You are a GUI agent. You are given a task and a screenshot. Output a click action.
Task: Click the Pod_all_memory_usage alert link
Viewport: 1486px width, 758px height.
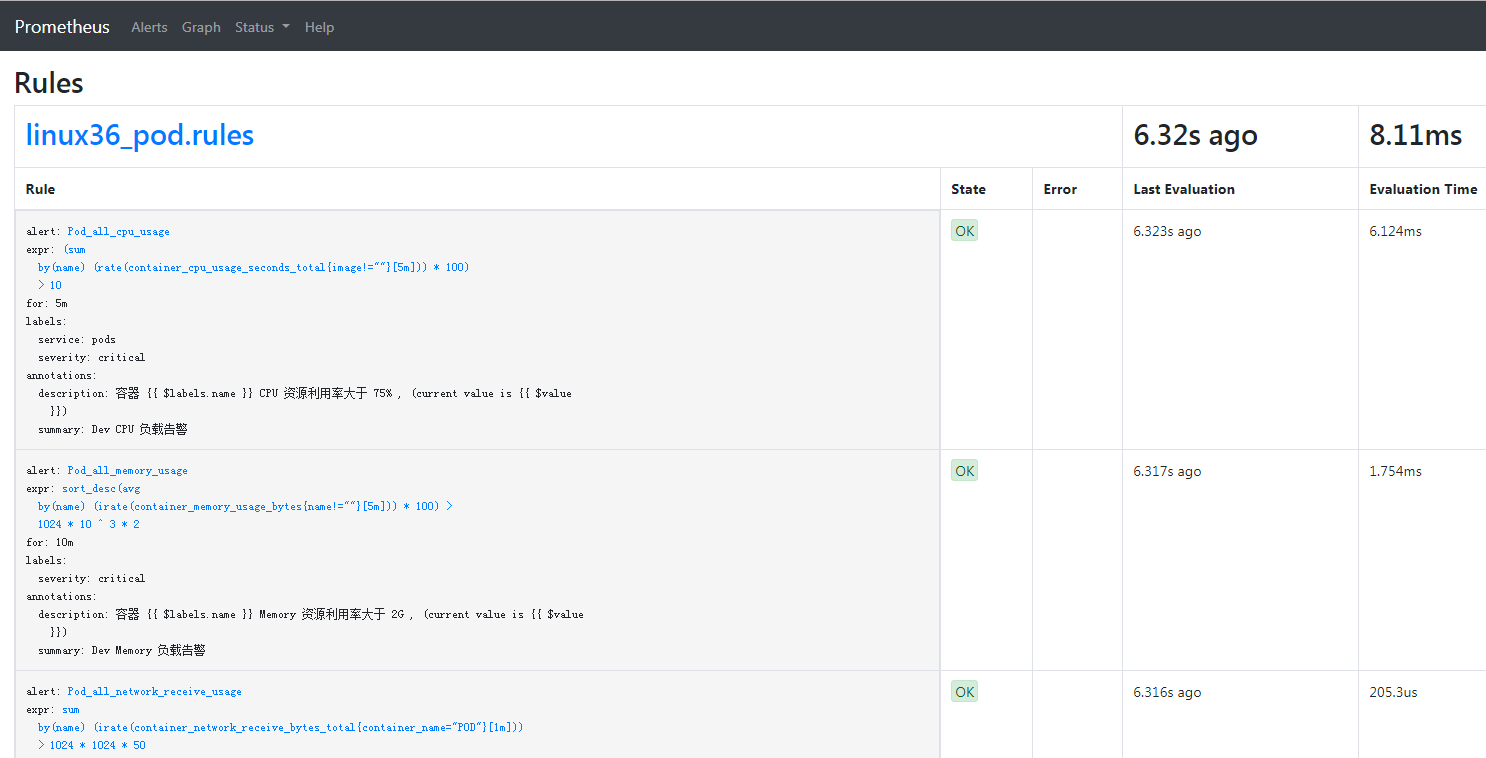[127, 470]
